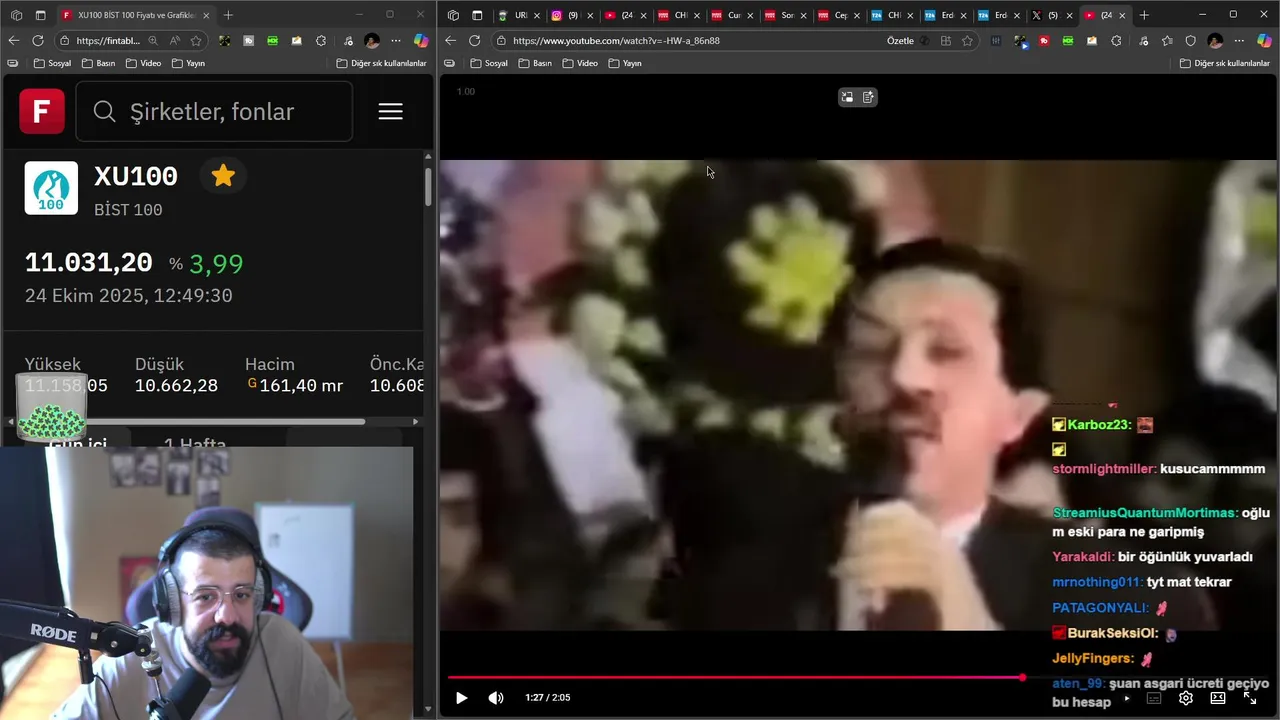Screen dimensions: 1280x720
Task: Reload the Fintables page
Action: tap(37, 40)
